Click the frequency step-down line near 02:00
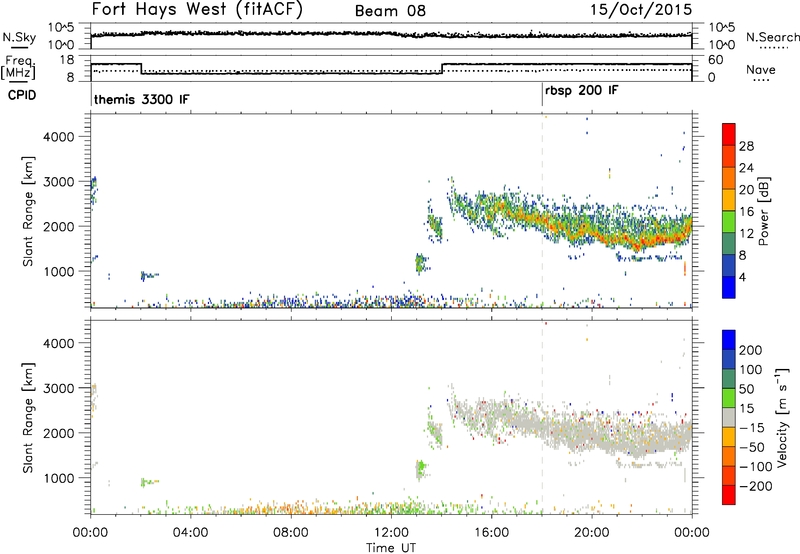 (x=141, y=69)
